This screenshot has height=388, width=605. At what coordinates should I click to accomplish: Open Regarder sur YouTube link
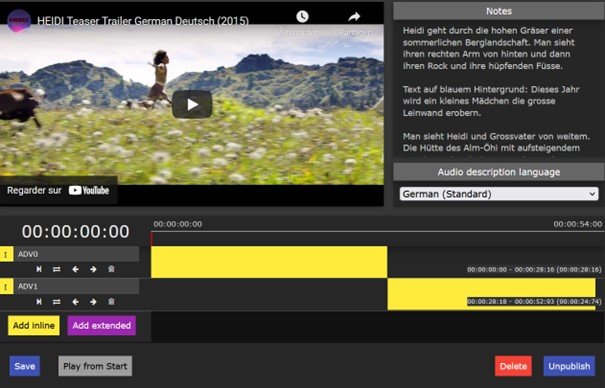(x=58, y=190)
